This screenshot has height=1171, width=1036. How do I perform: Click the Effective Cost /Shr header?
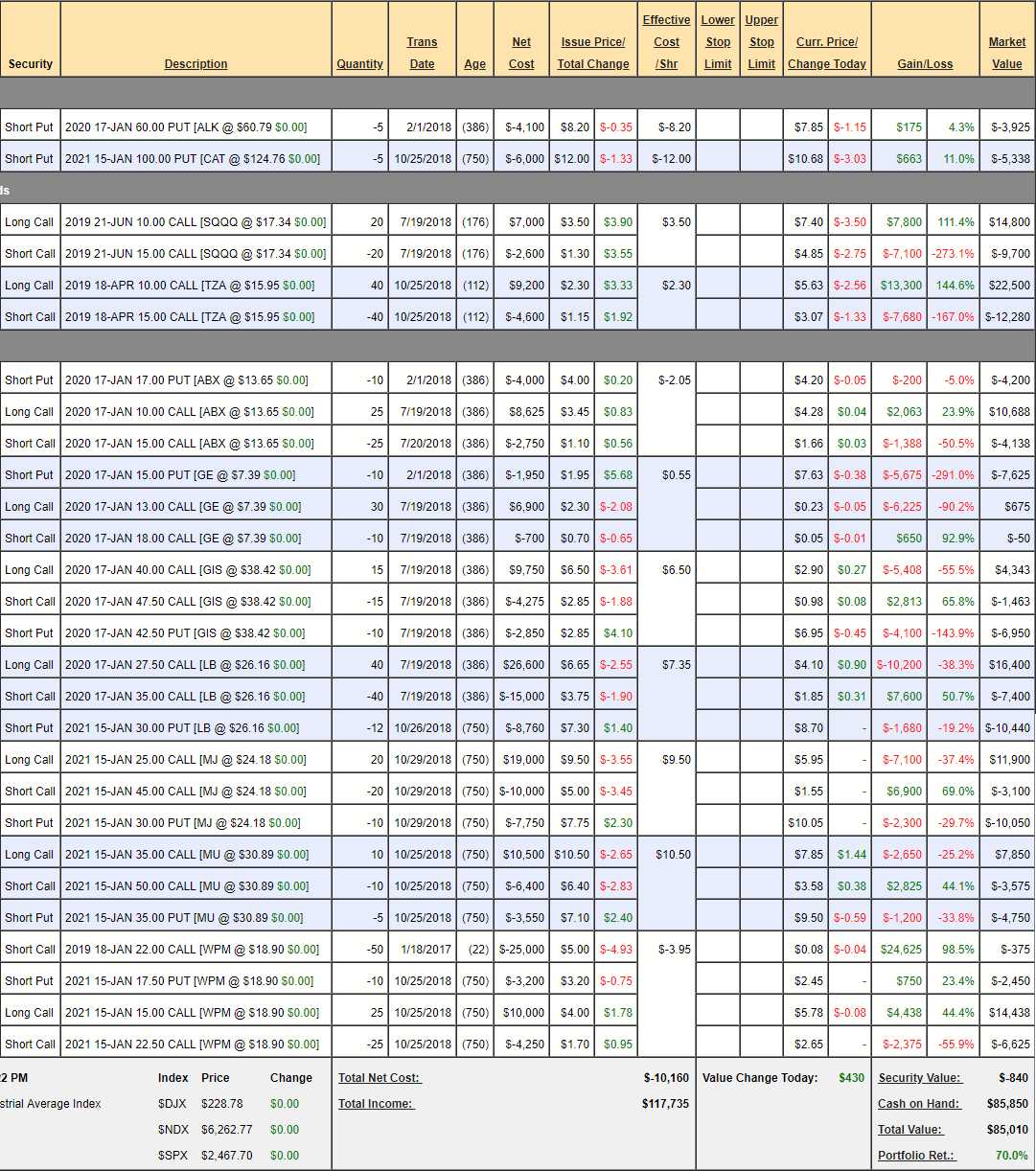(x=666, y=42)
